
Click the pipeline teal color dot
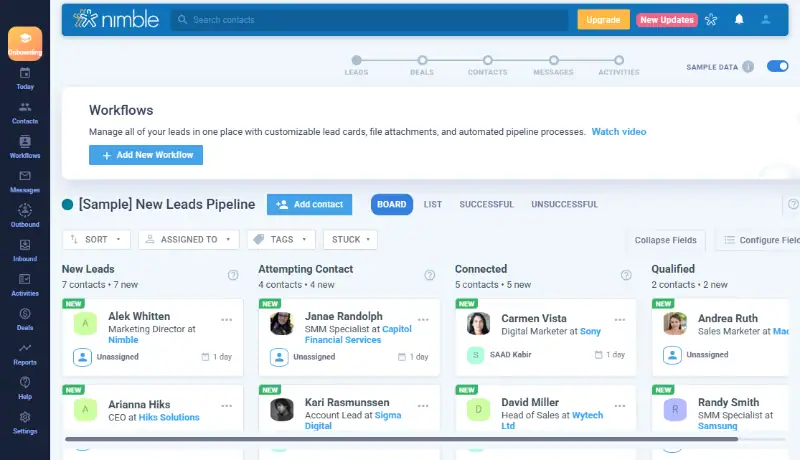click(x=67, y=205)
